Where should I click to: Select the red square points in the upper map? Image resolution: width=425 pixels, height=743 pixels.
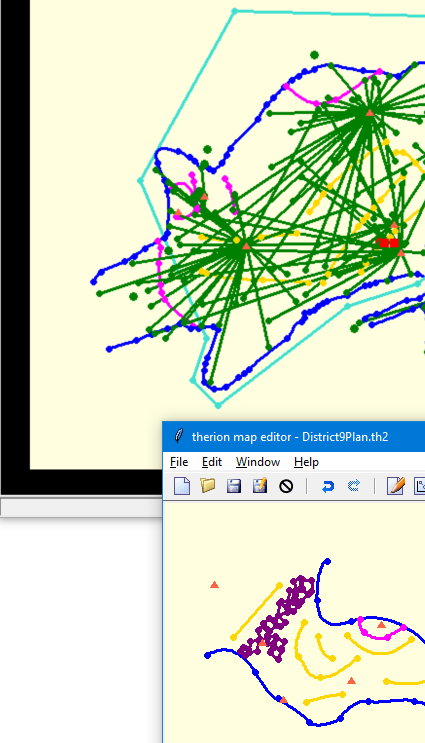point(389,243)
